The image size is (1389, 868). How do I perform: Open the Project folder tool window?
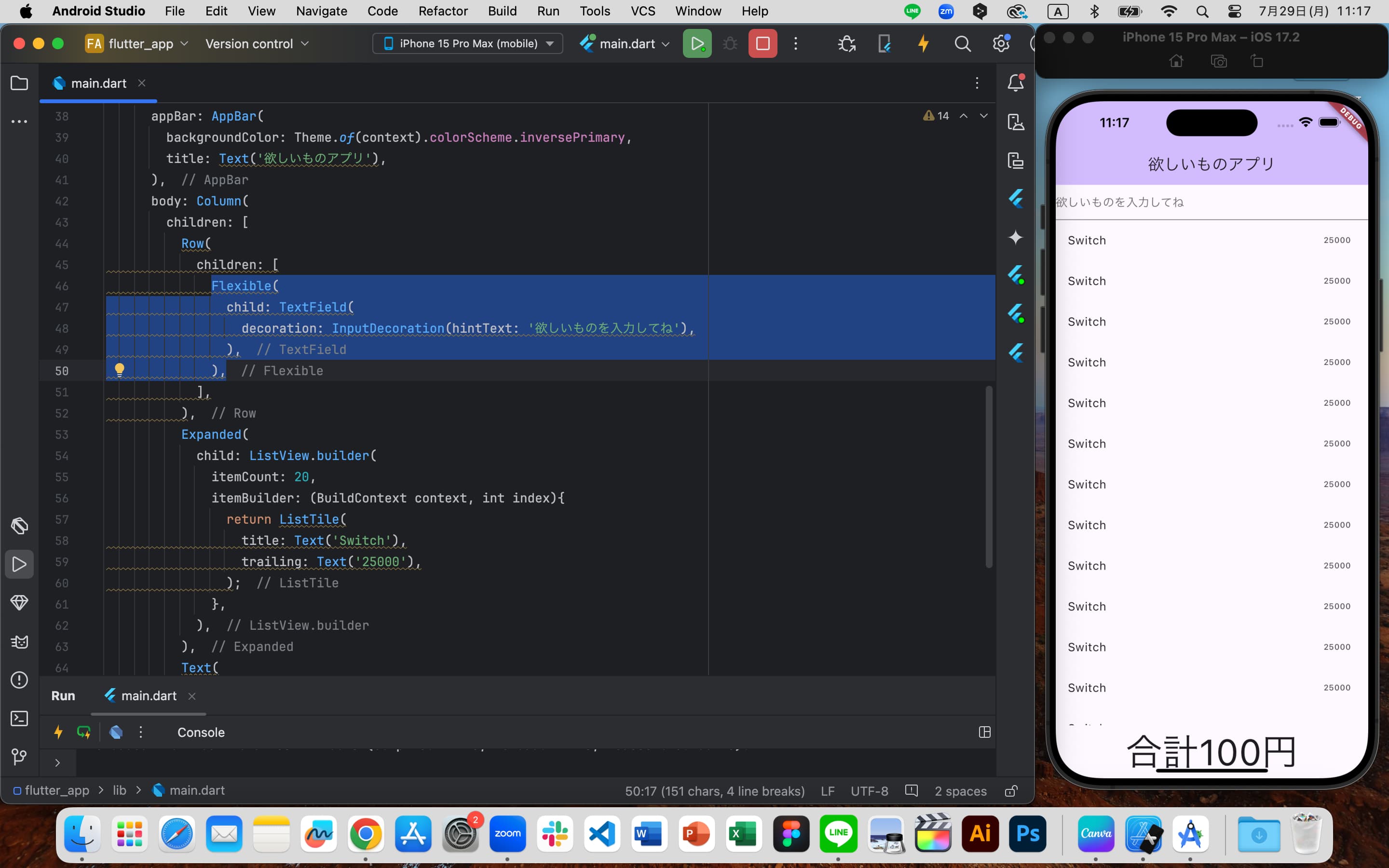(19, 83)
